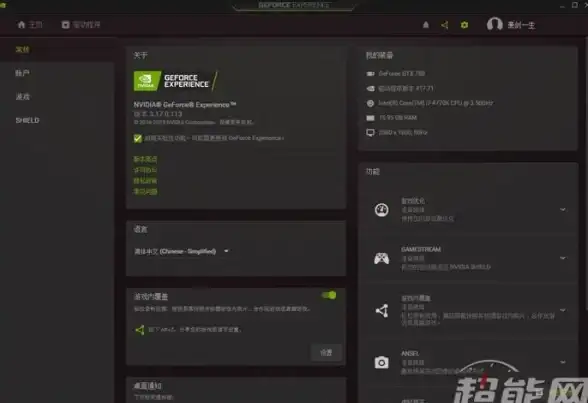
Task: Open the FAQ link in About panel
Action: pos(146,192)
